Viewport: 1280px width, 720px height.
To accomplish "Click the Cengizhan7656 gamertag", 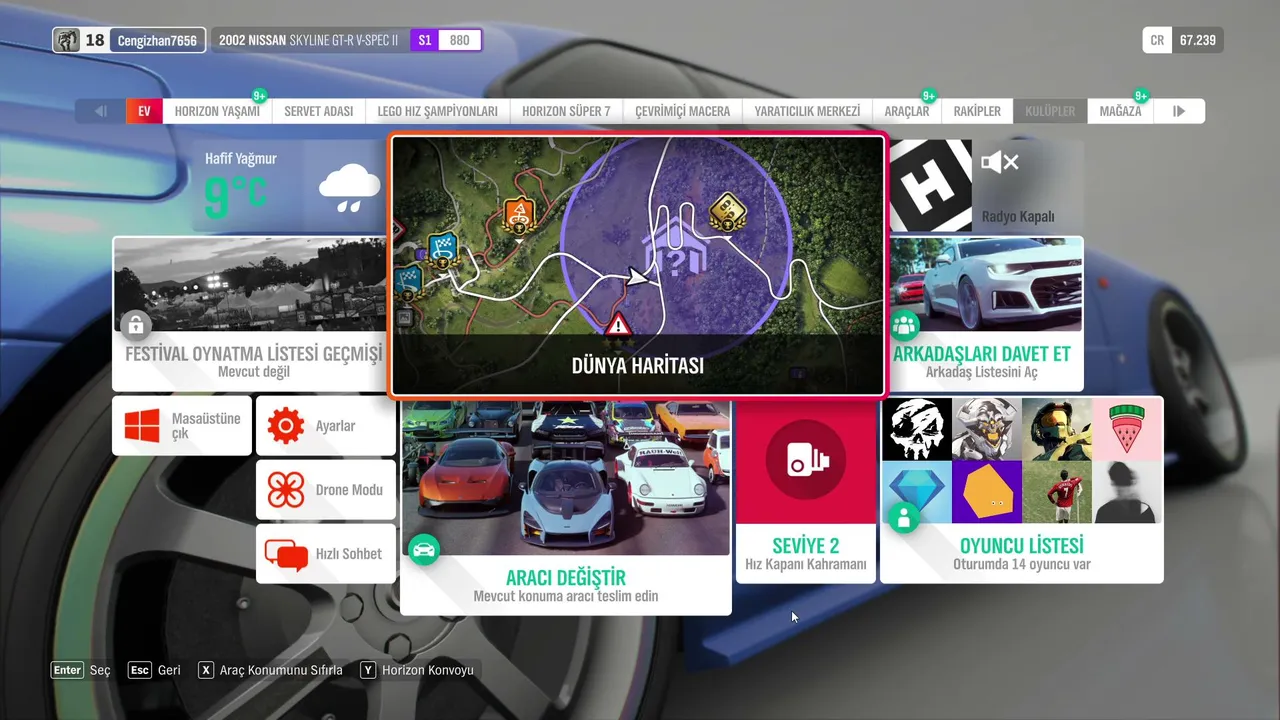I will point(158,40).
